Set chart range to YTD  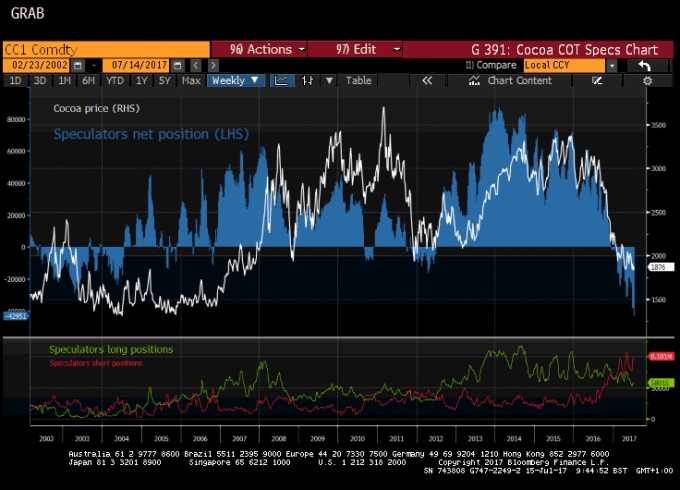point(115,80)
